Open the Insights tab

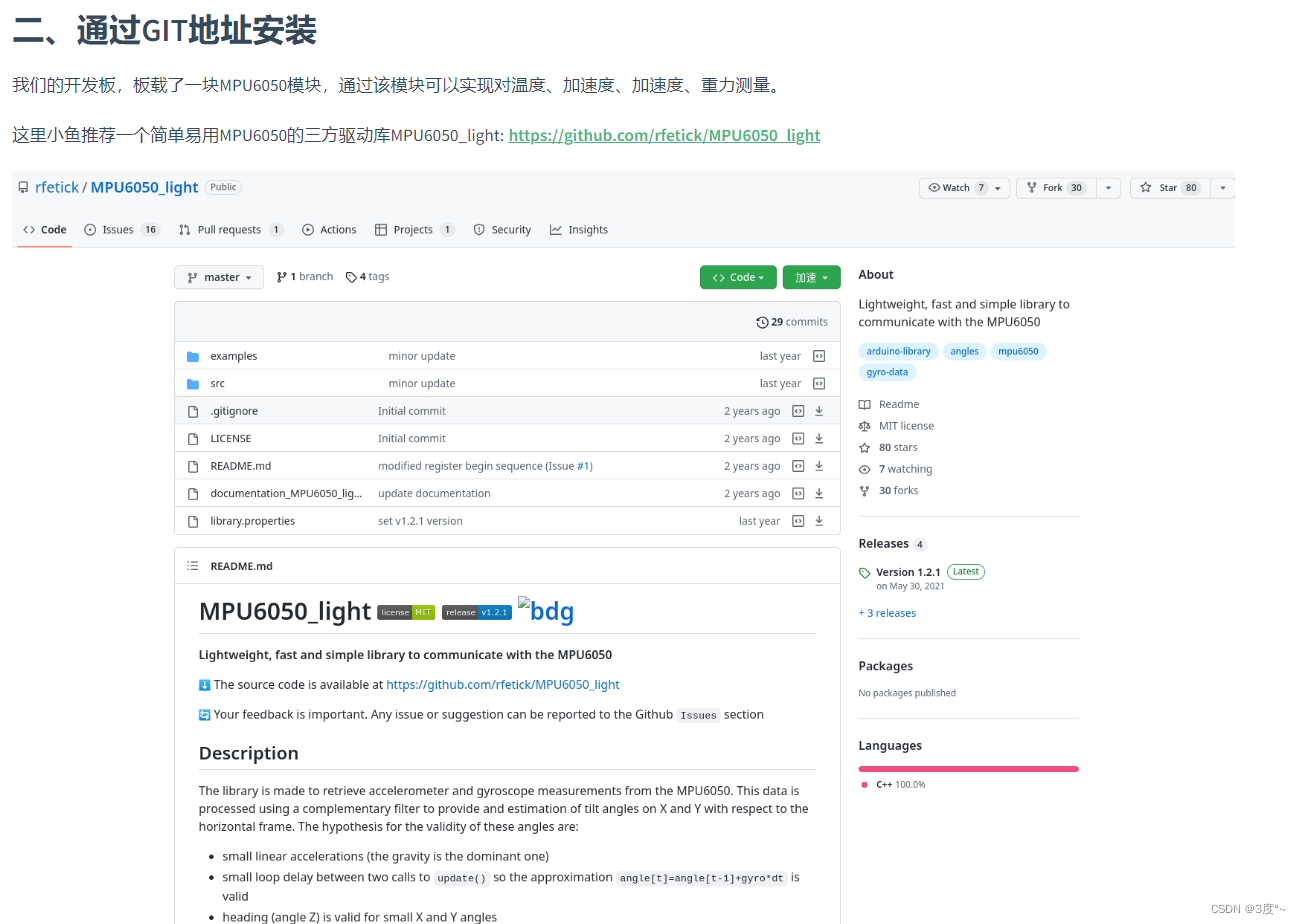point(578,229)
